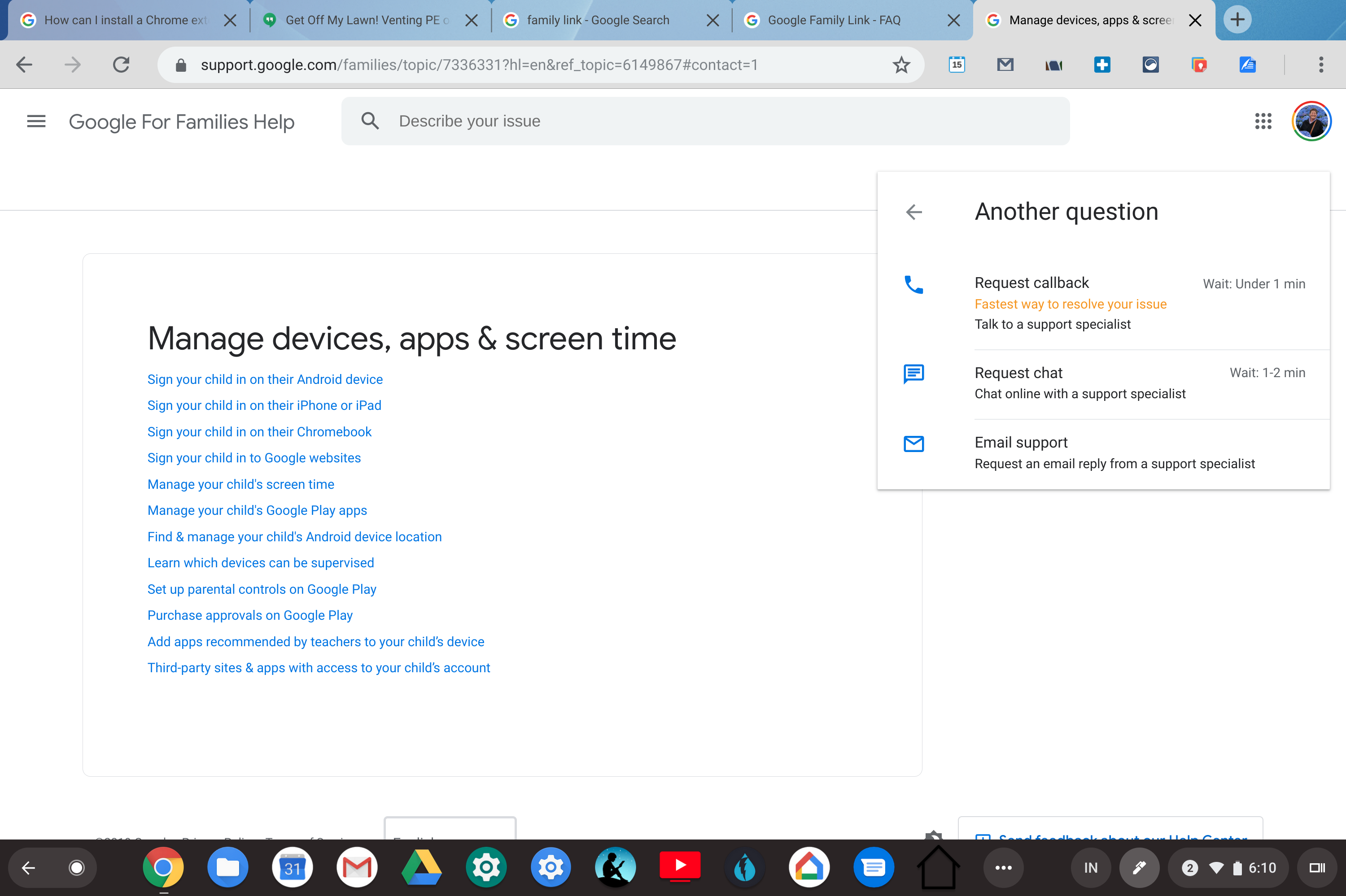Reload the current page

coord(121,65)
